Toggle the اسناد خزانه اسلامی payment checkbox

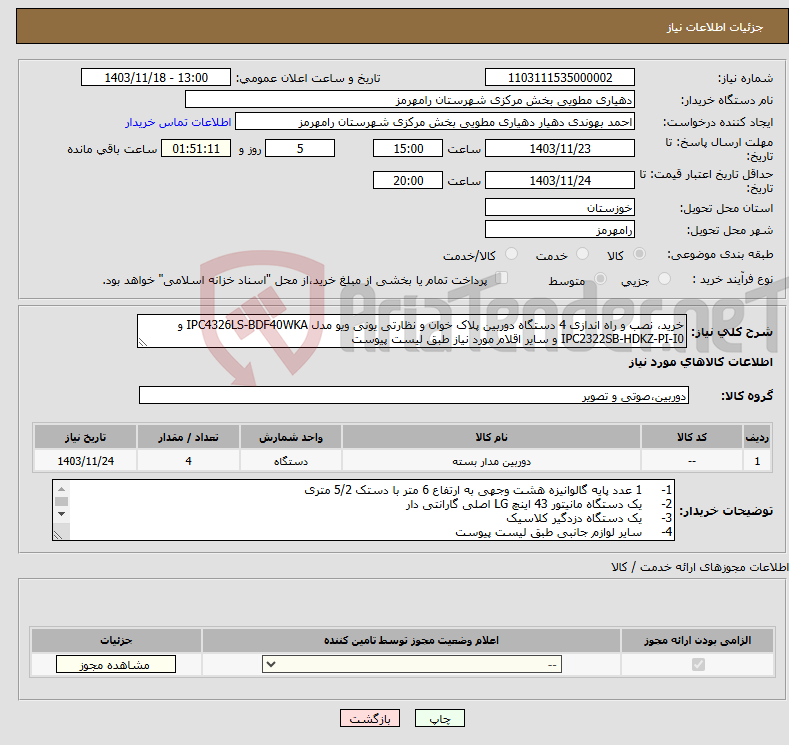pyautogui.click(x=501, y=278)
